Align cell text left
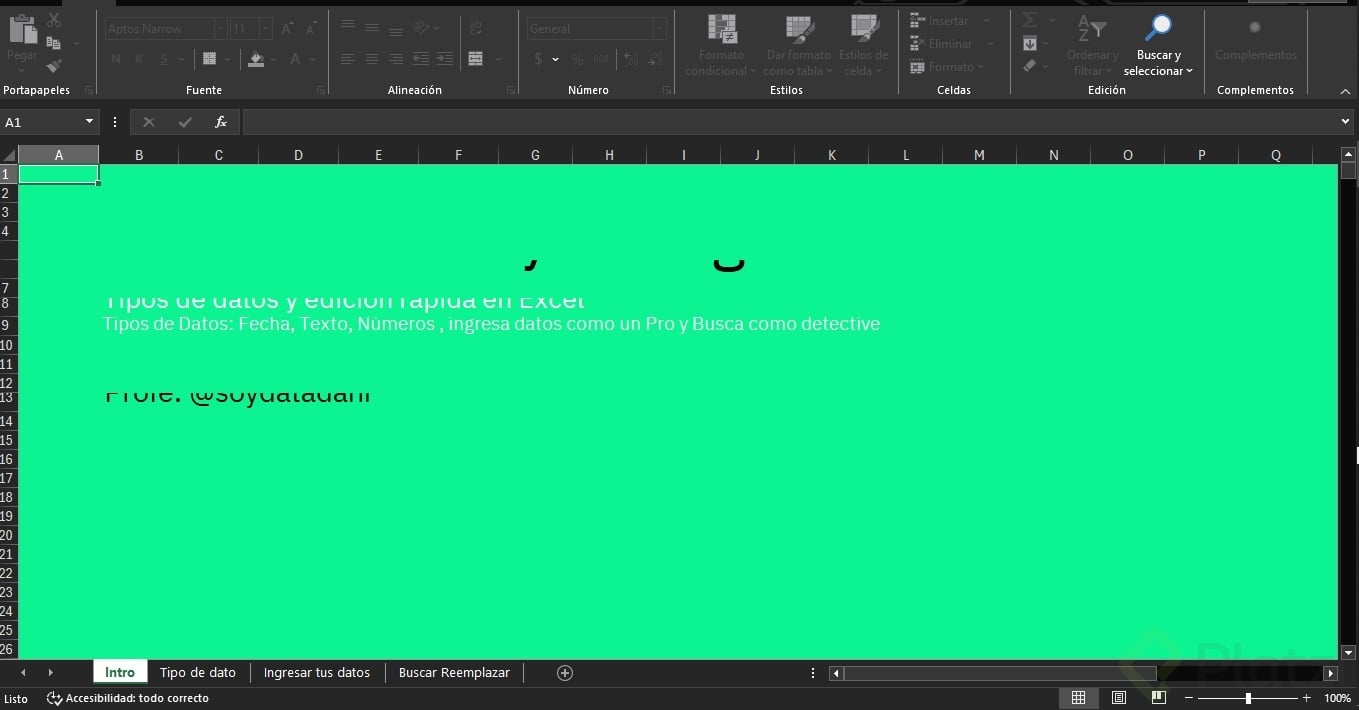The height and width of the screenshot is (710, 1359). (x=348, y=59)
